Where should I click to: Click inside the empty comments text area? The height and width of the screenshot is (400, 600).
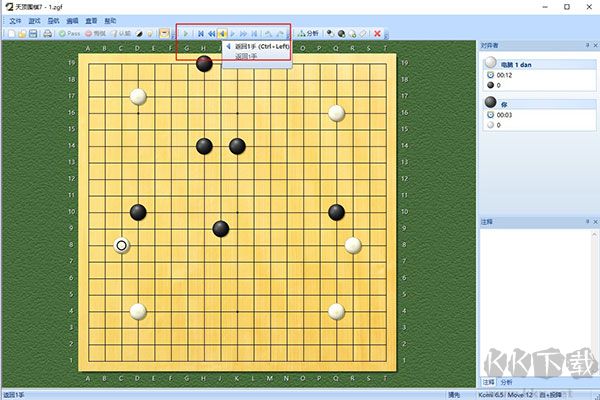[536, 302]
